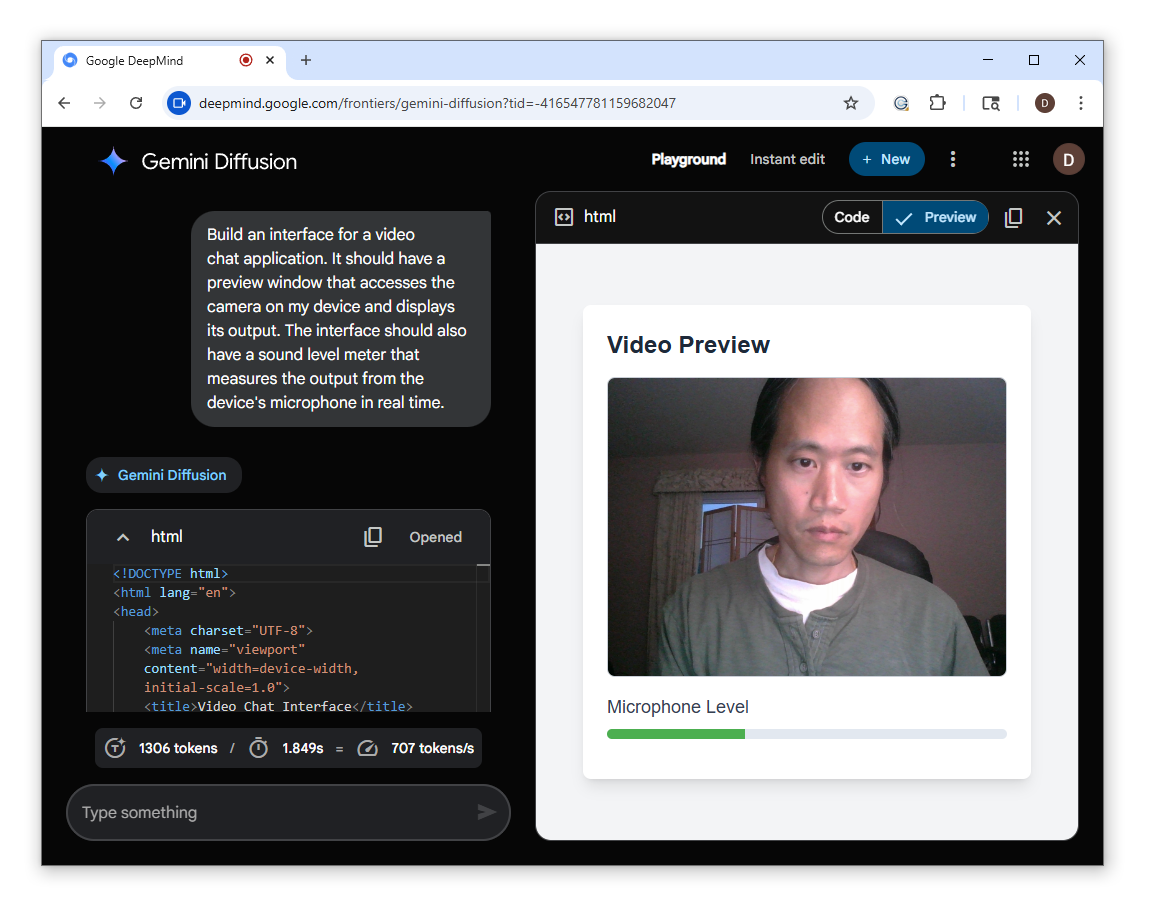Copy the html code block in chat

[x=373, y=537]
